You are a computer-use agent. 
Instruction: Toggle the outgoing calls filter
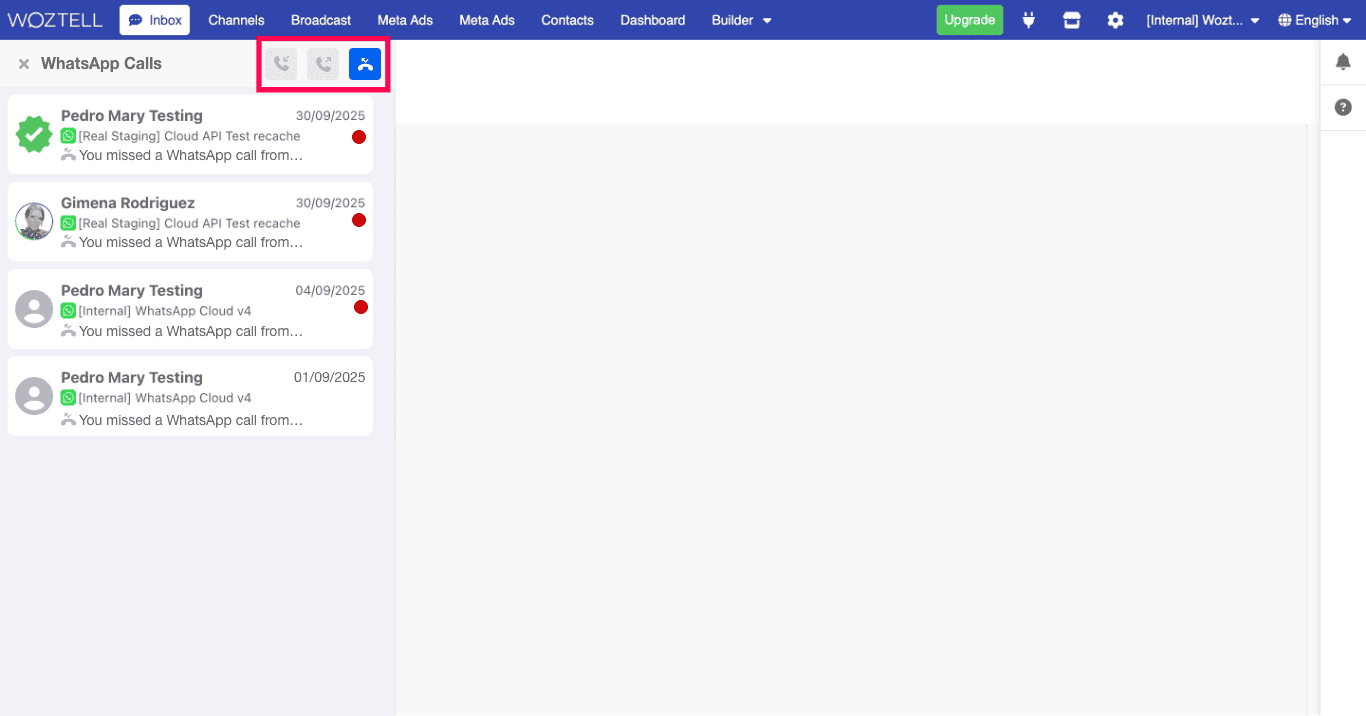coord(323,64)
